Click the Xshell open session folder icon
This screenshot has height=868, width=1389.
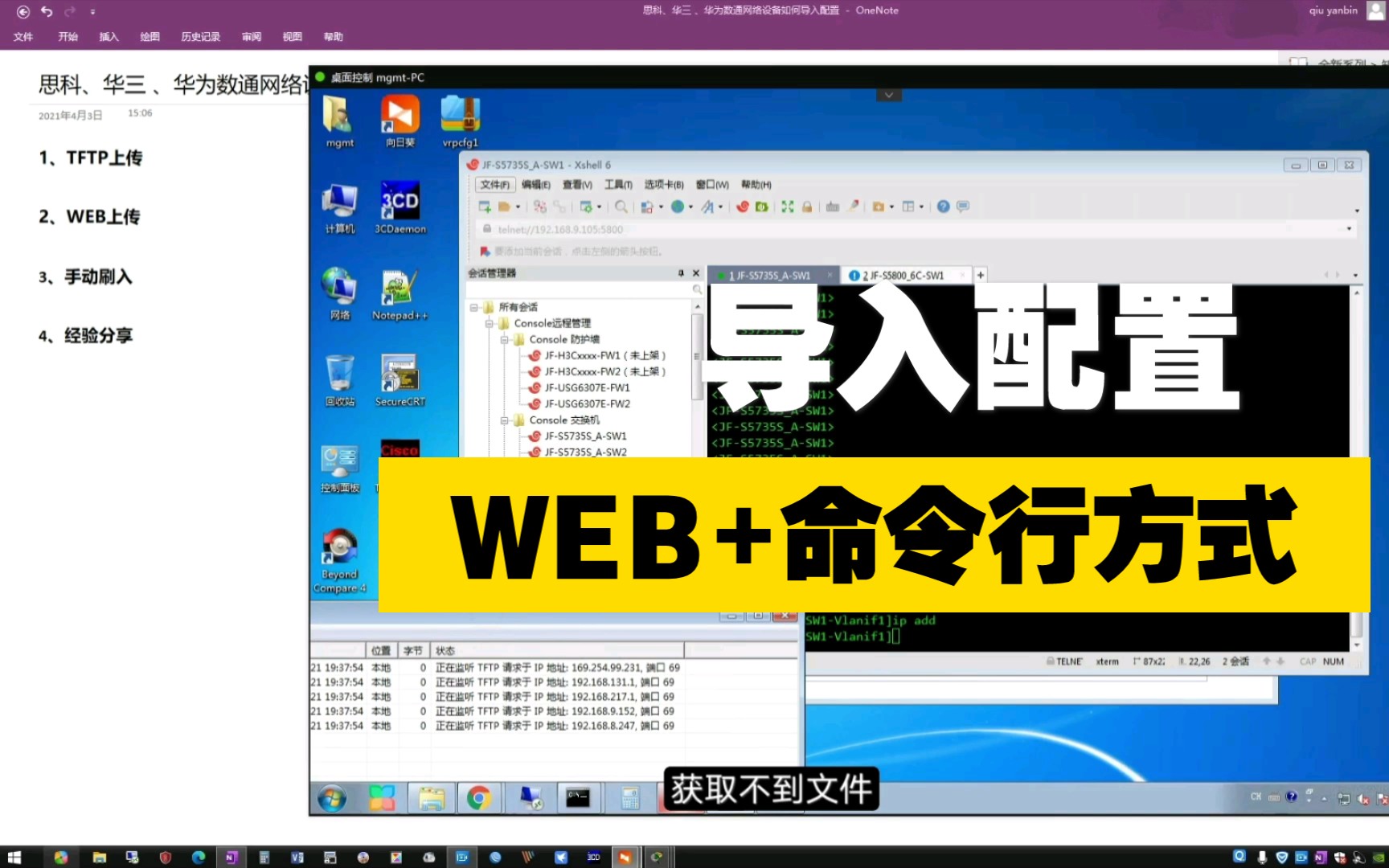pos(504,207)
